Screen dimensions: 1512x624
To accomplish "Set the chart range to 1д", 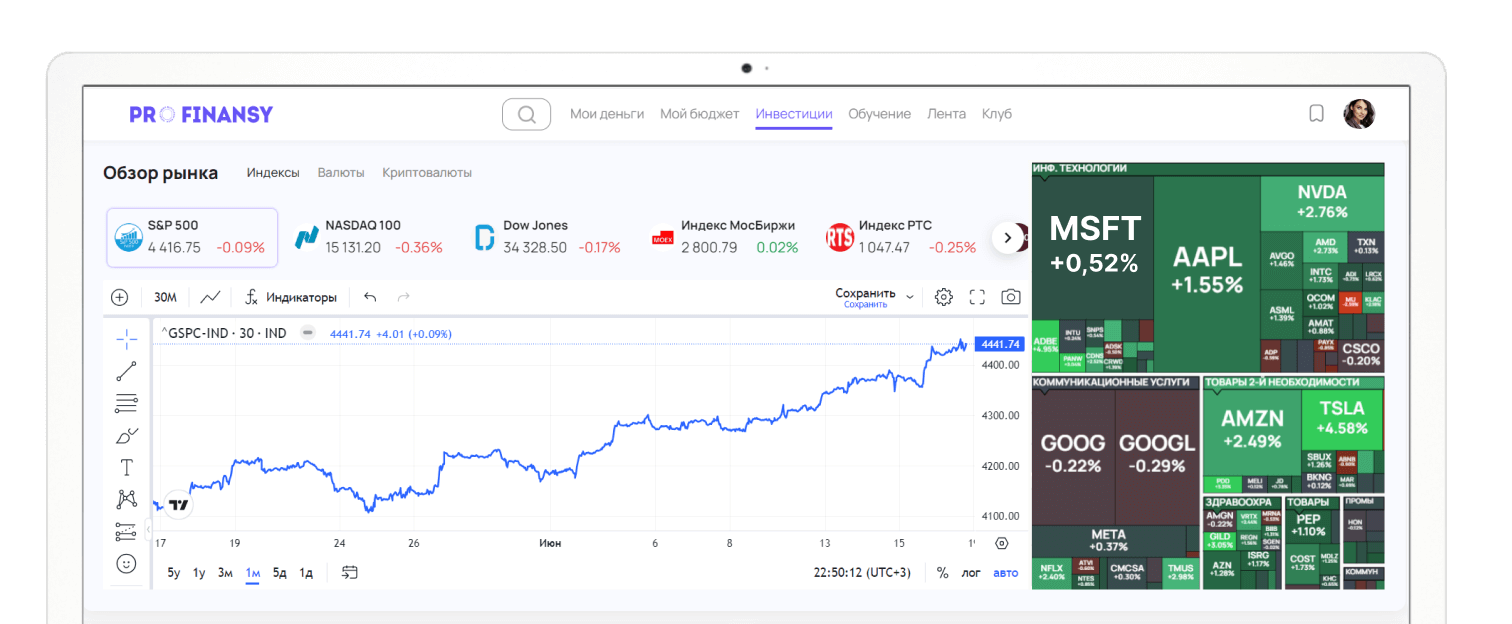I will click(x=306, y=573).
